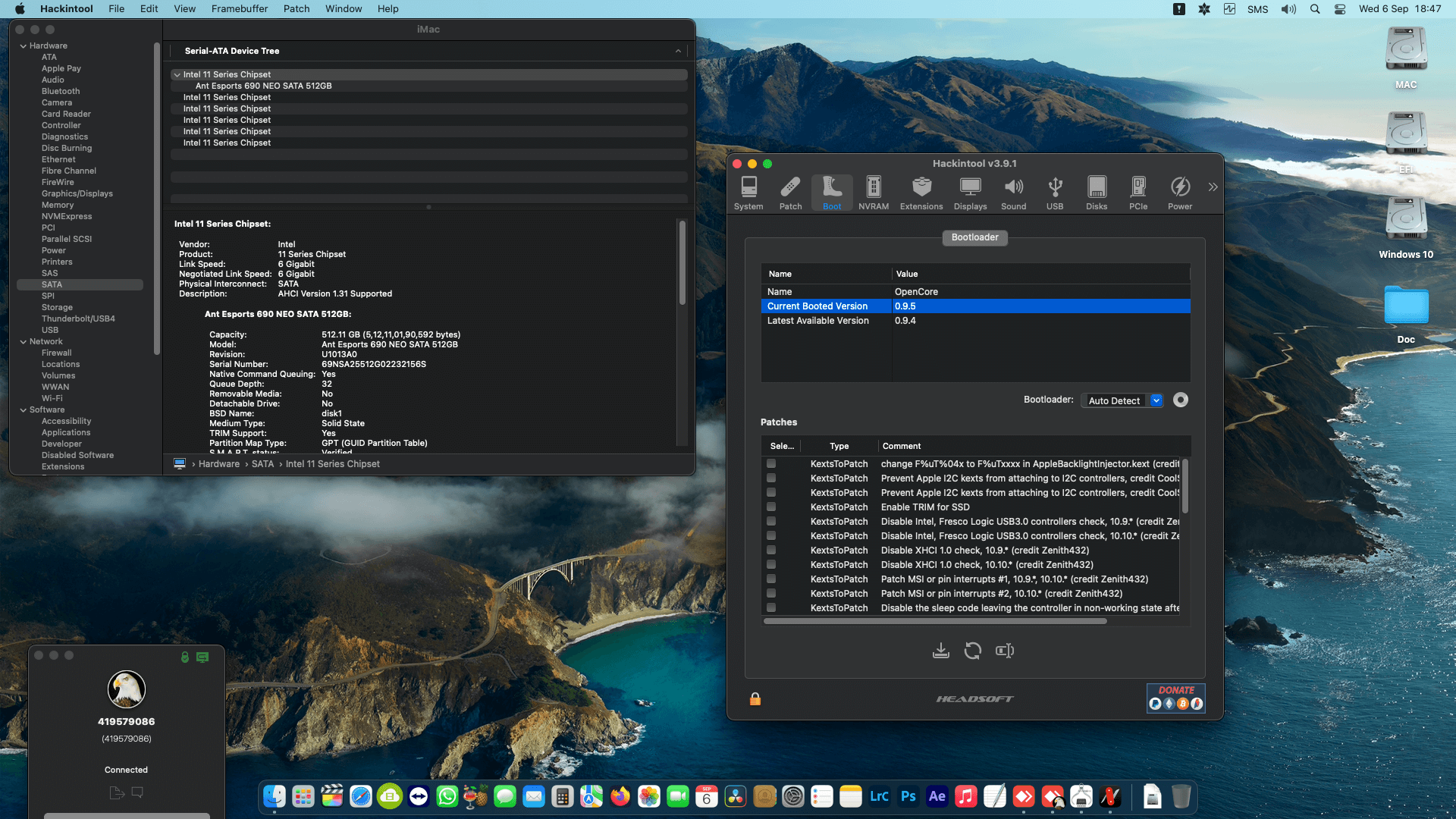Select the Bootloader tab

pos(974,237)
